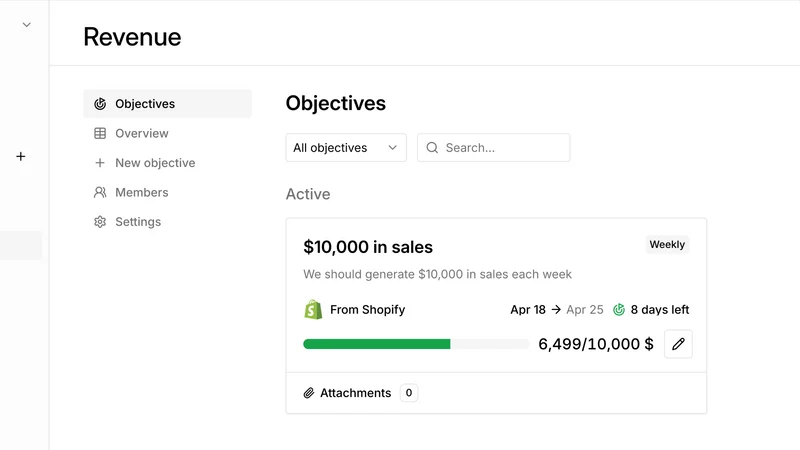
Task: Open Settings in sidebar
Action: [167, 222]
